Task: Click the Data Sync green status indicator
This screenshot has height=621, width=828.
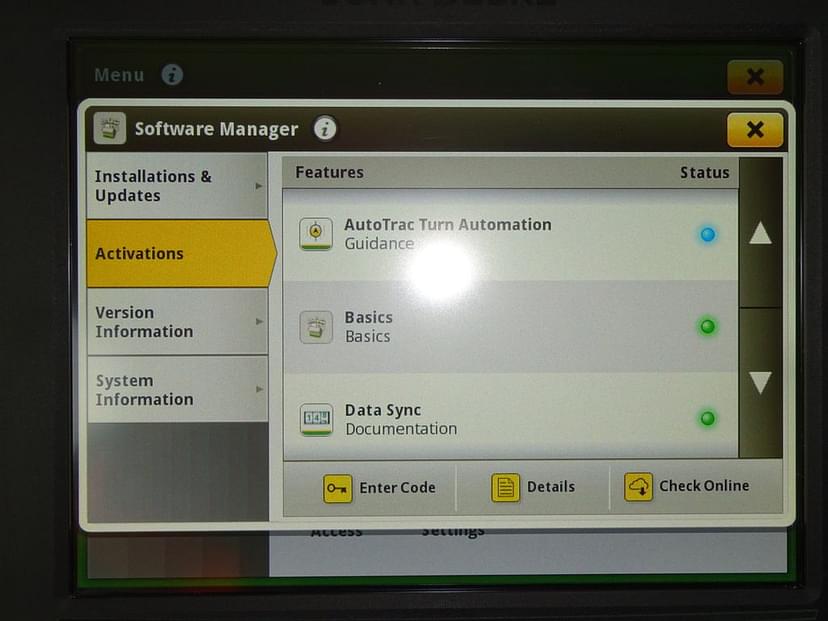Action: pyautogui.click(x=708, y=419)
